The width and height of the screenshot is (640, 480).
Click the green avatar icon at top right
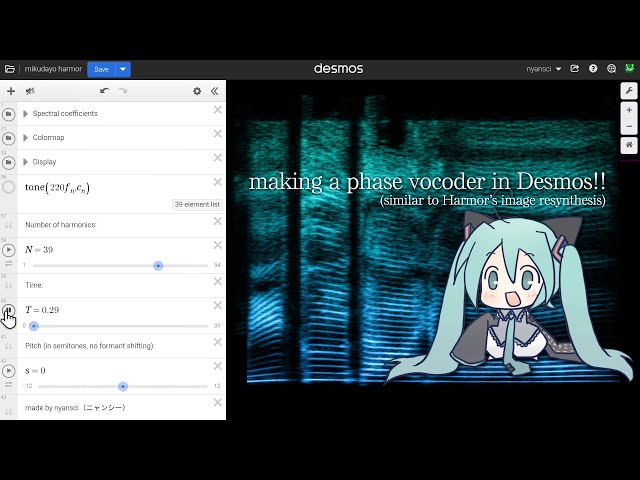(629, 68)
